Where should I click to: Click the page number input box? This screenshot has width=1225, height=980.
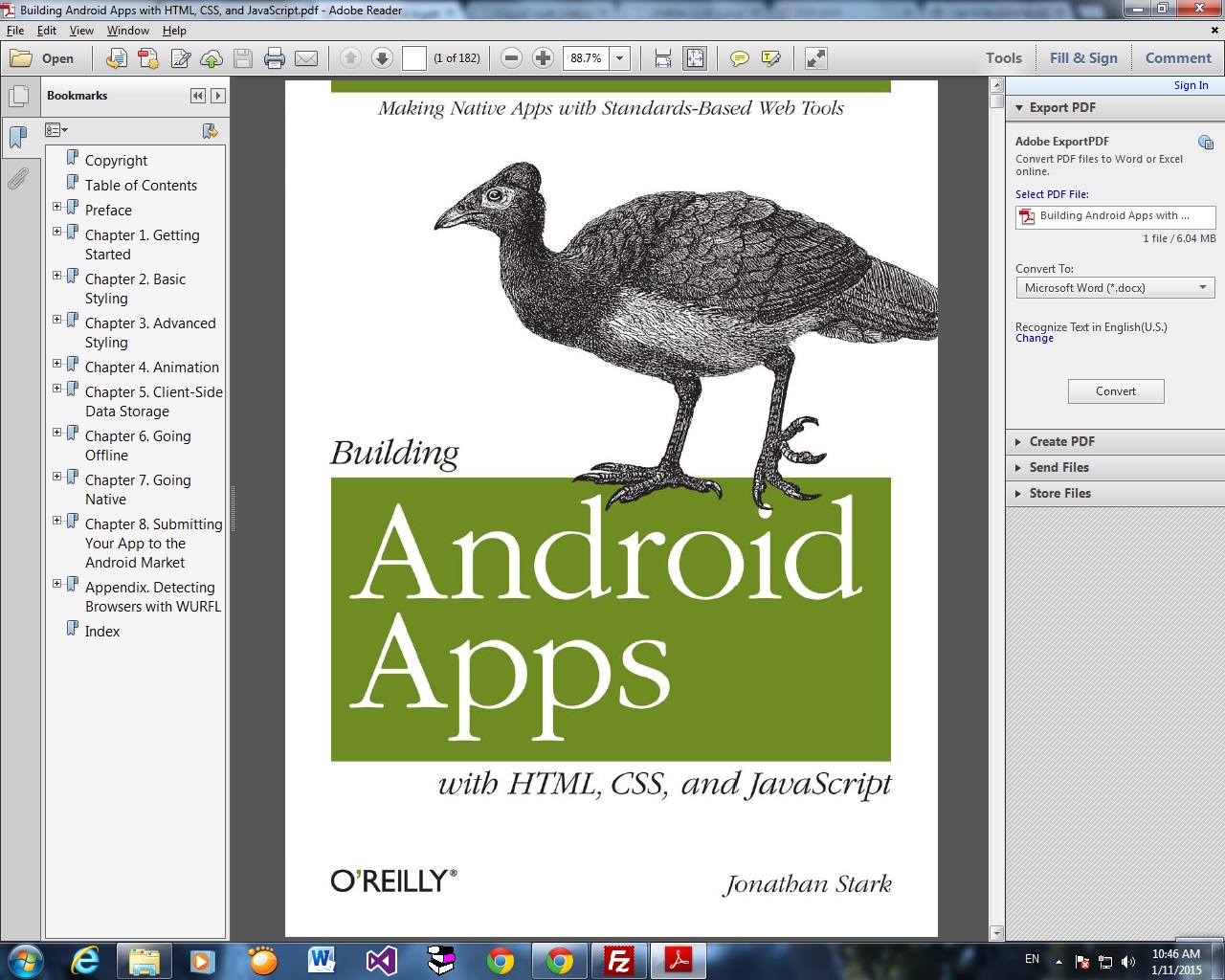(413, 58)
